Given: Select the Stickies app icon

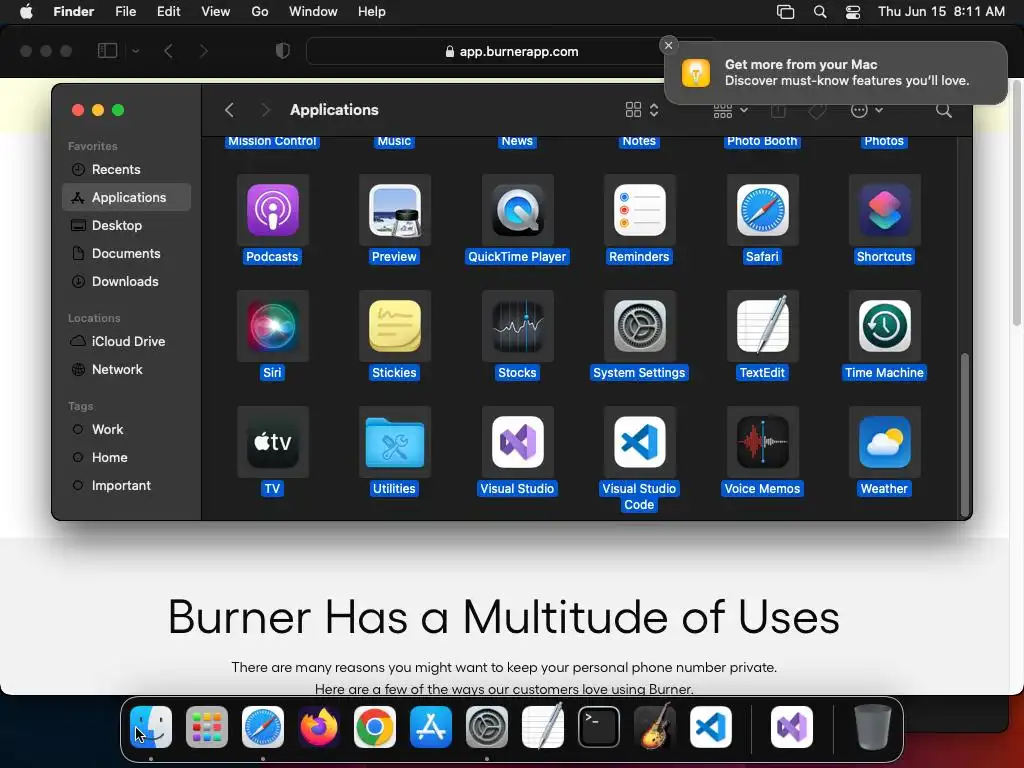Looking at the screenshot, I should [x=394, y=326].
